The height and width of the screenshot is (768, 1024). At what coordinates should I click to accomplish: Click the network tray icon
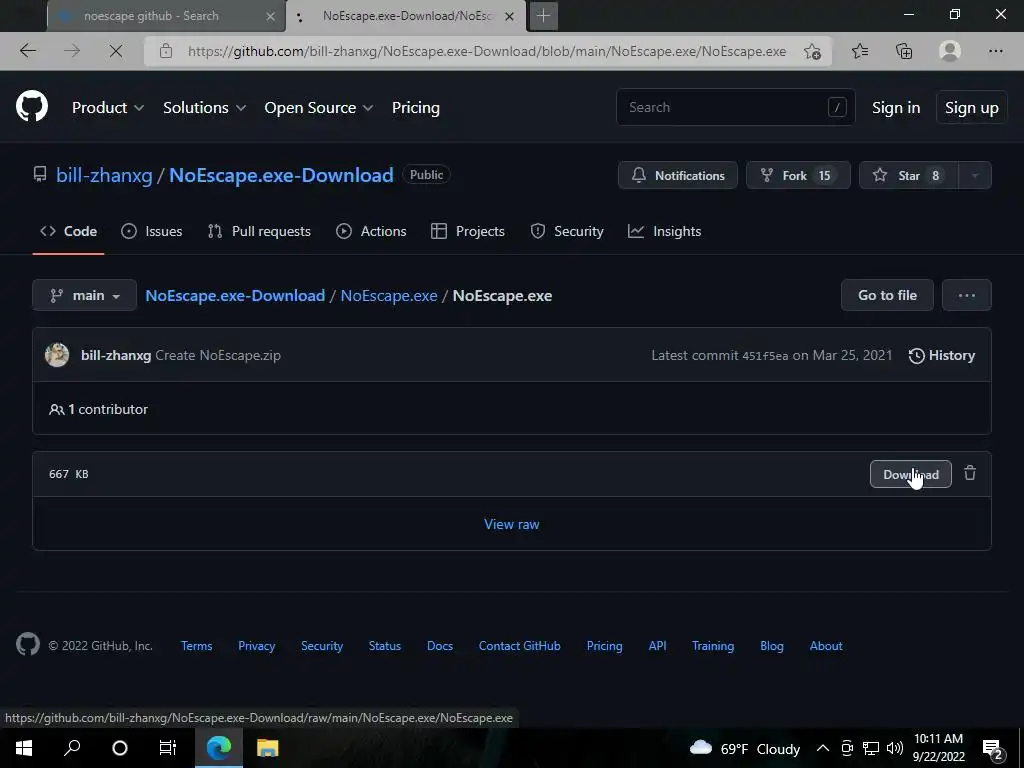pos(871,748)
